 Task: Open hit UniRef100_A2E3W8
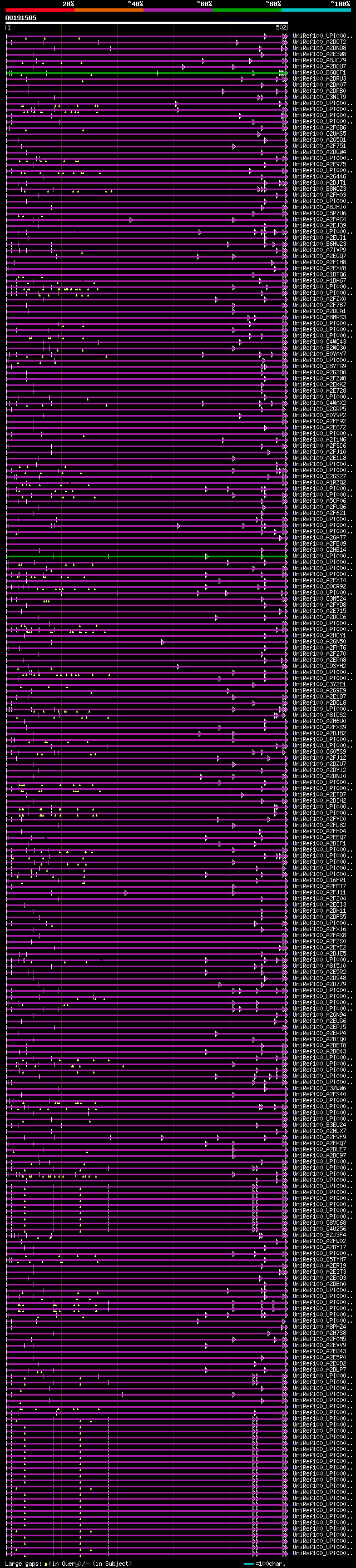click(x=319, y=54)
